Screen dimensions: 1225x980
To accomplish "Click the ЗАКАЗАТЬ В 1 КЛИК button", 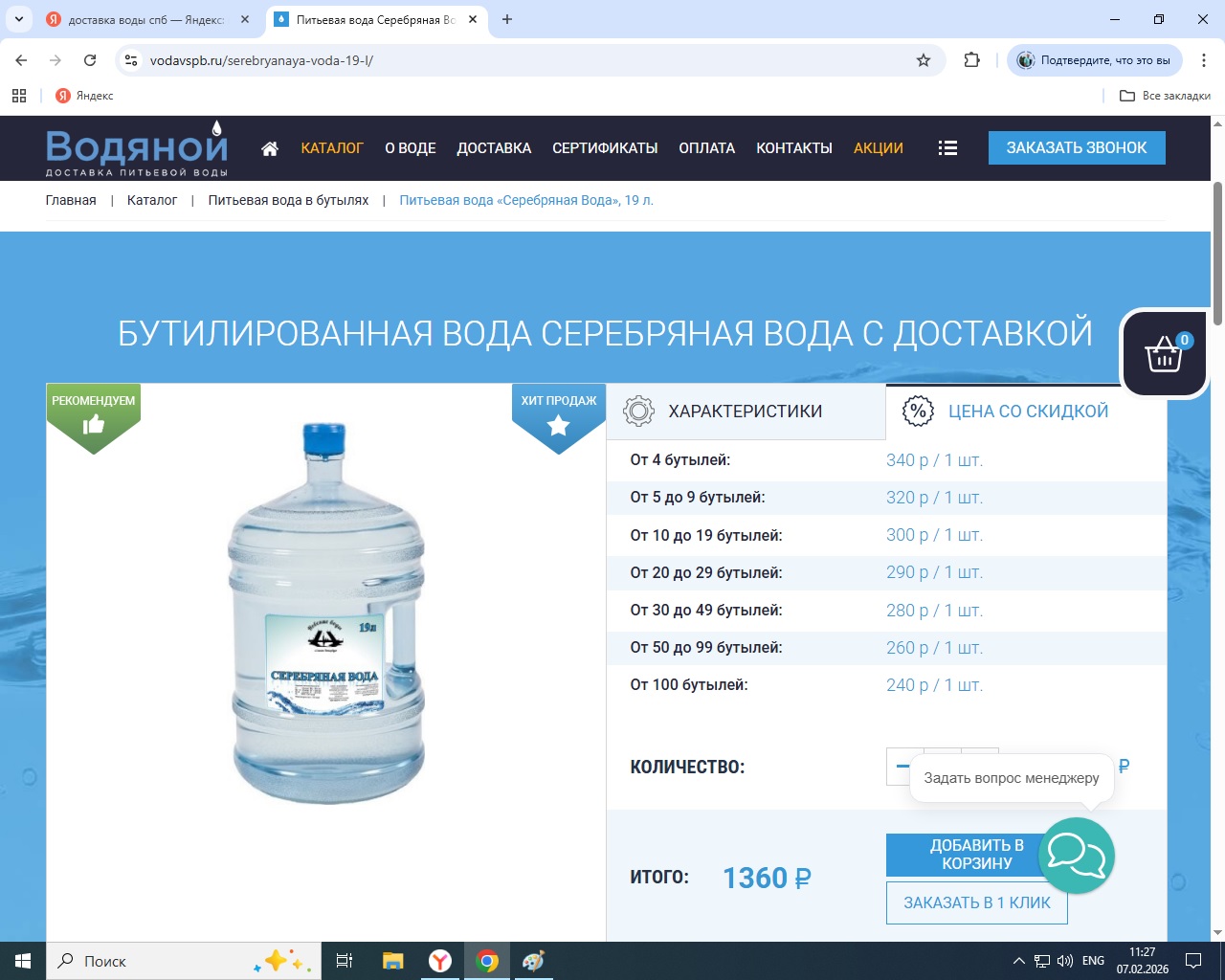I will 977,902.
